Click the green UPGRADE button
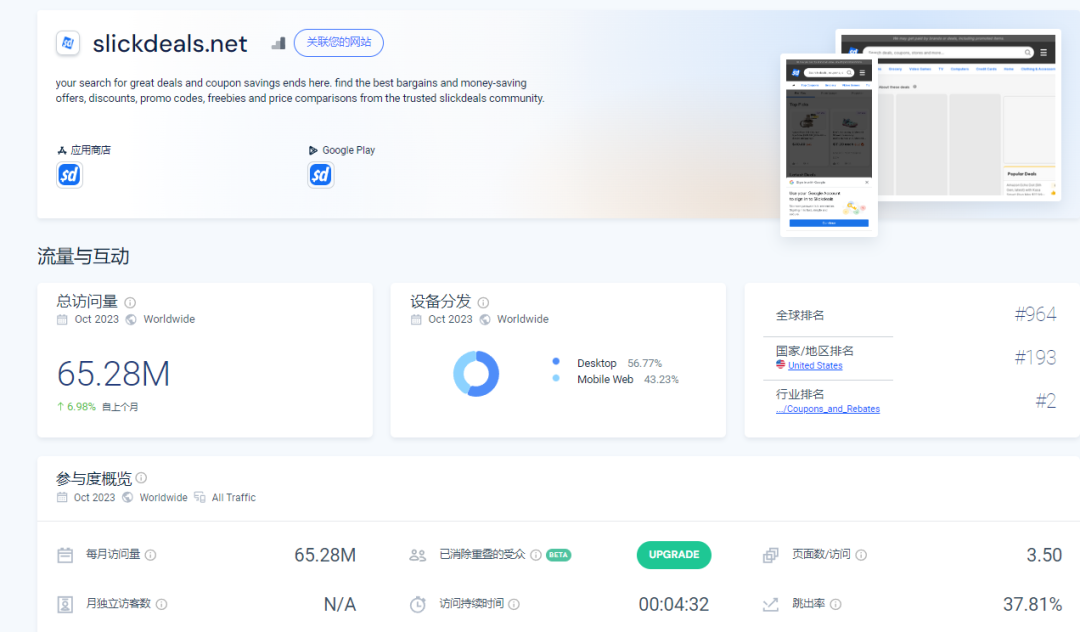The image size is (1080, 632). pos(674,555)
